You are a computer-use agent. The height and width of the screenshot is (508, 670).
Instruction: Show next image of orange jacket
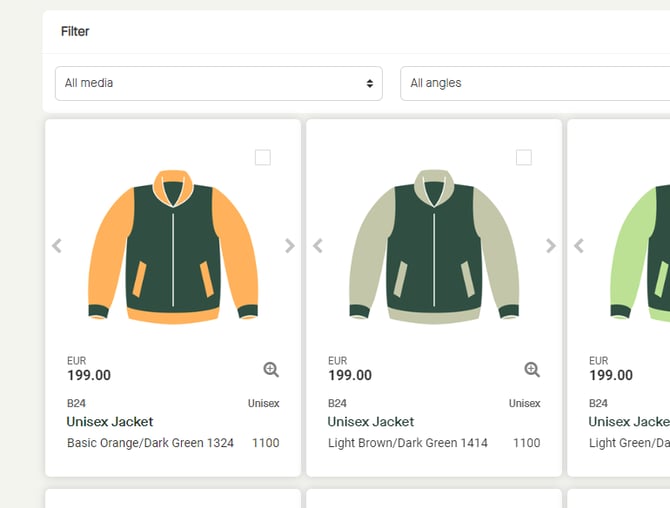289,246
